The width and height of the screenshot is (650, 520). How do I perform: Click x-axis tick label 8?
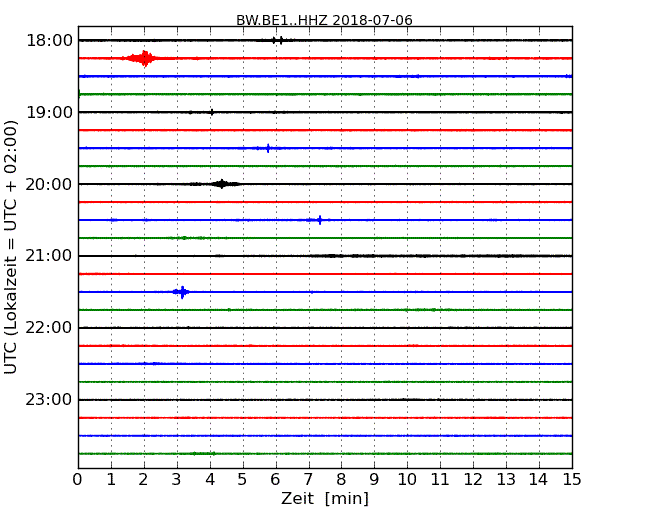pos(341,479)
